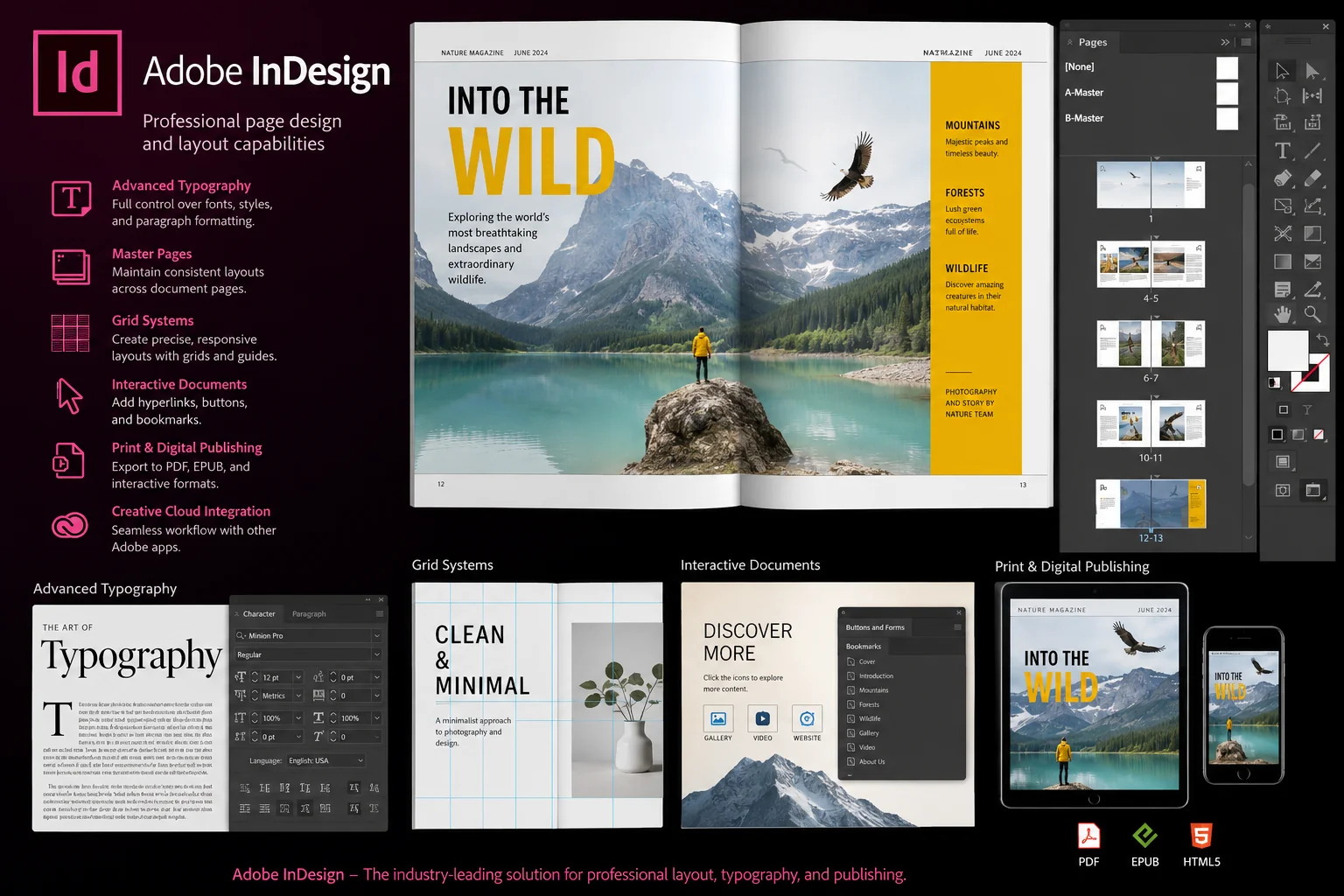Viewport: 1344px width, 896px height.
Task: Click the Cover bookmark entry
Action: [x=866, y=661]
